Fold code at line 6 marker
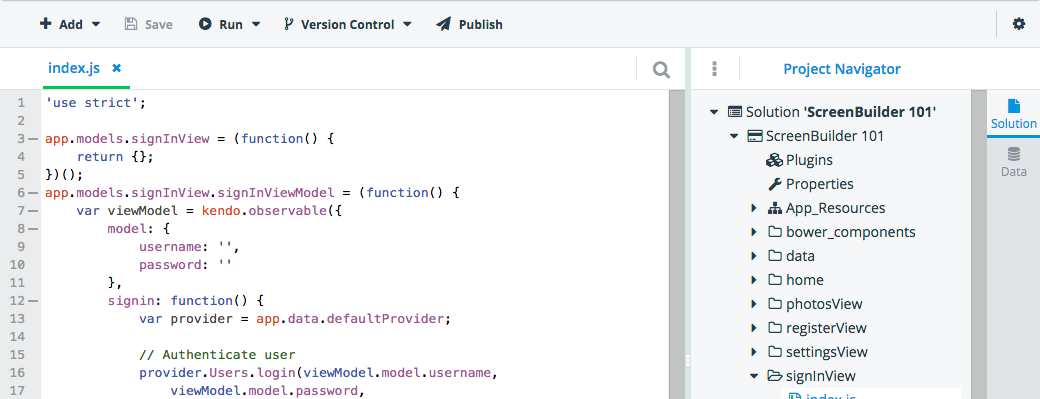Image resolution: width=1040 pixels, height=399 pixels. (x=33, y=193)
